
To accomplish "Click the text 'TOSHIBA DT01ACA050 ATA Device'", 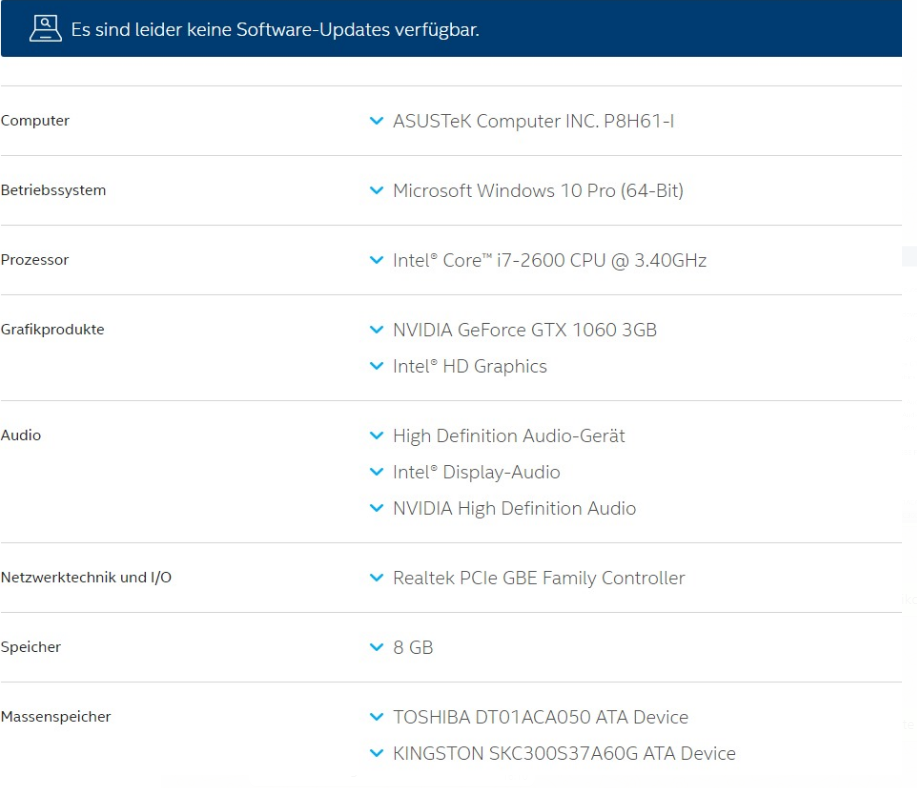I will click(540, 717).
